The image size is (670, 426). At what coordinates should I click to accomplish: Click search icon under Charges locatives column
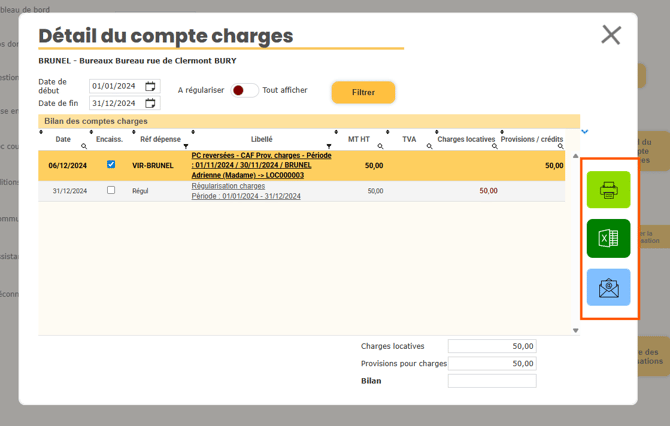(494, 147)
